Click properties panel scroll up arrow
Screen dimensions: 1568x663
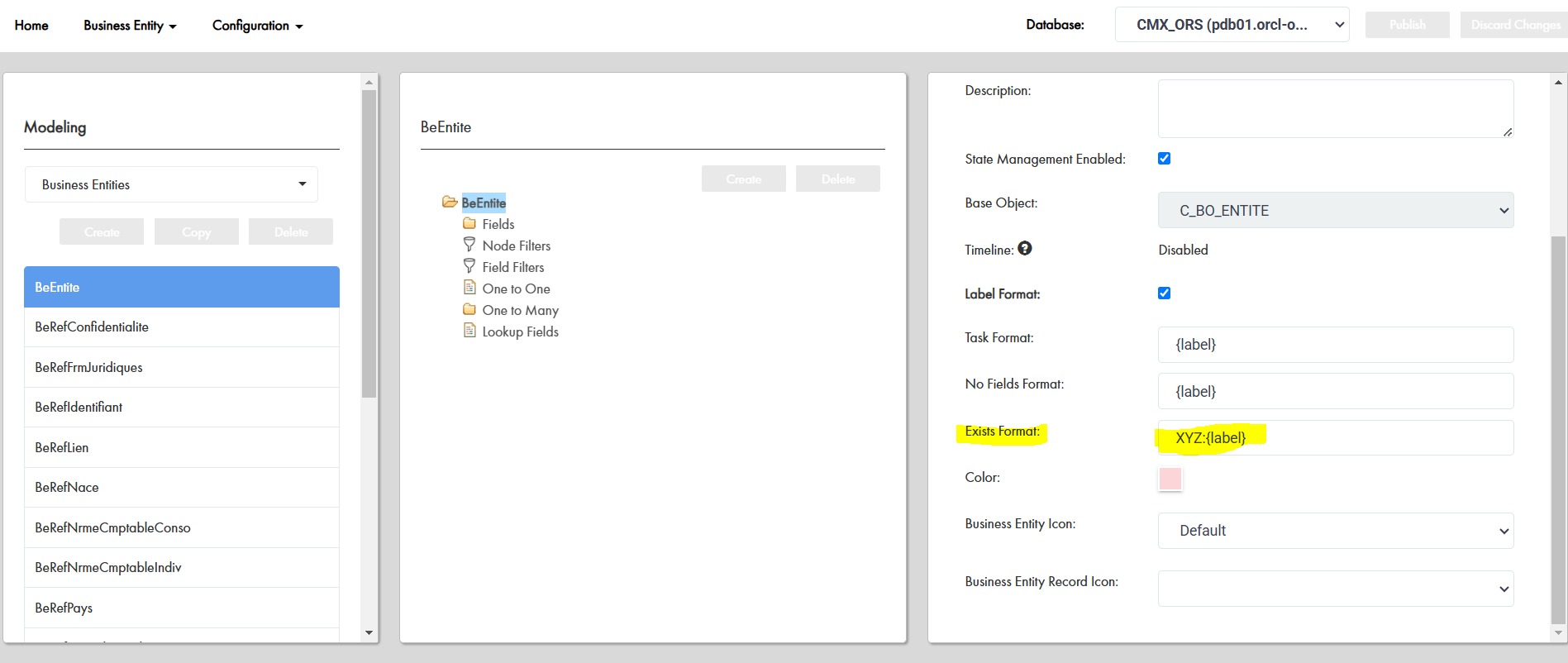pyautogui.click(x=1558, y=82)
